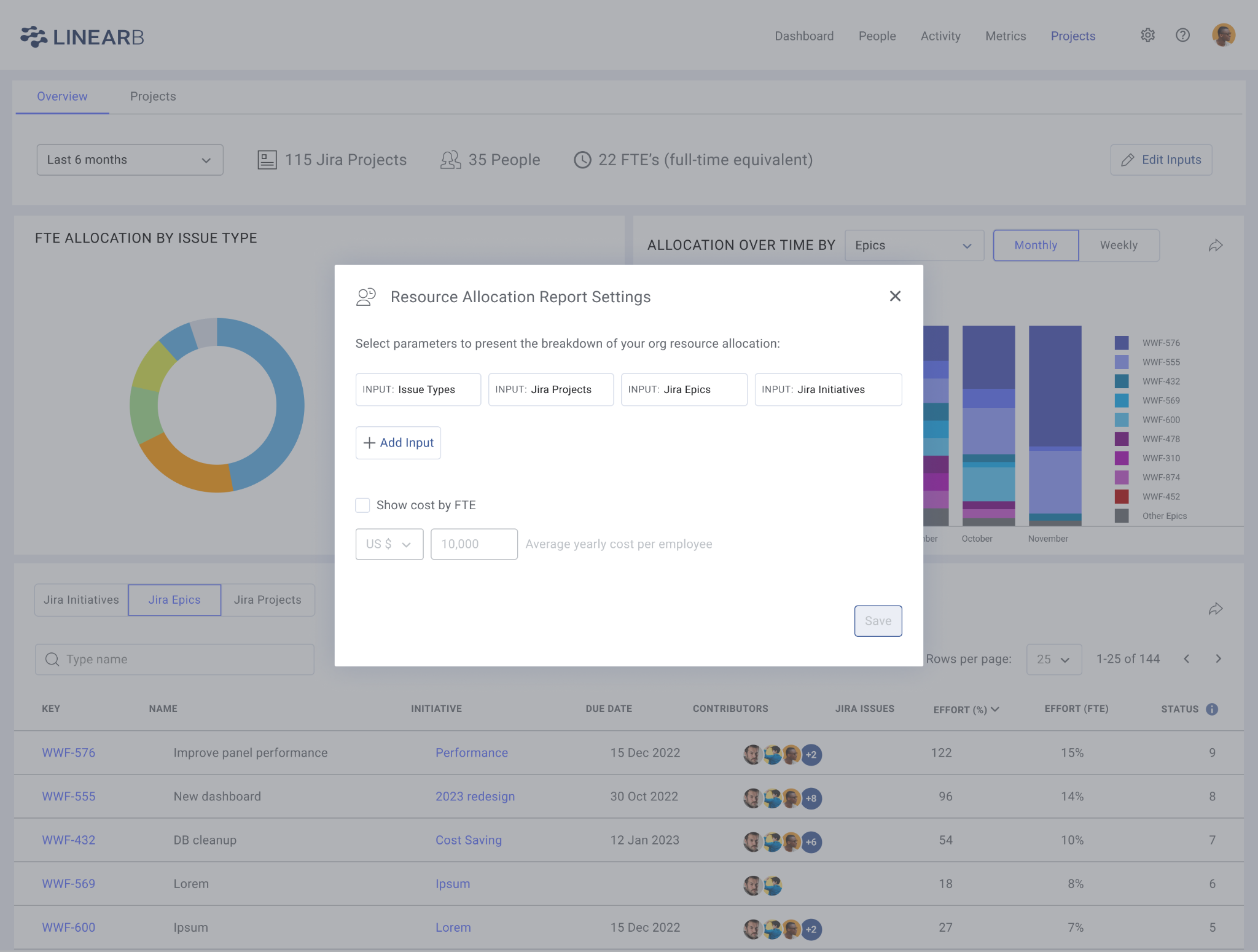The image size is (1258, 952).
Task: Click the sort arrow on Effort (%) column
Action: [x=995, y=709]
